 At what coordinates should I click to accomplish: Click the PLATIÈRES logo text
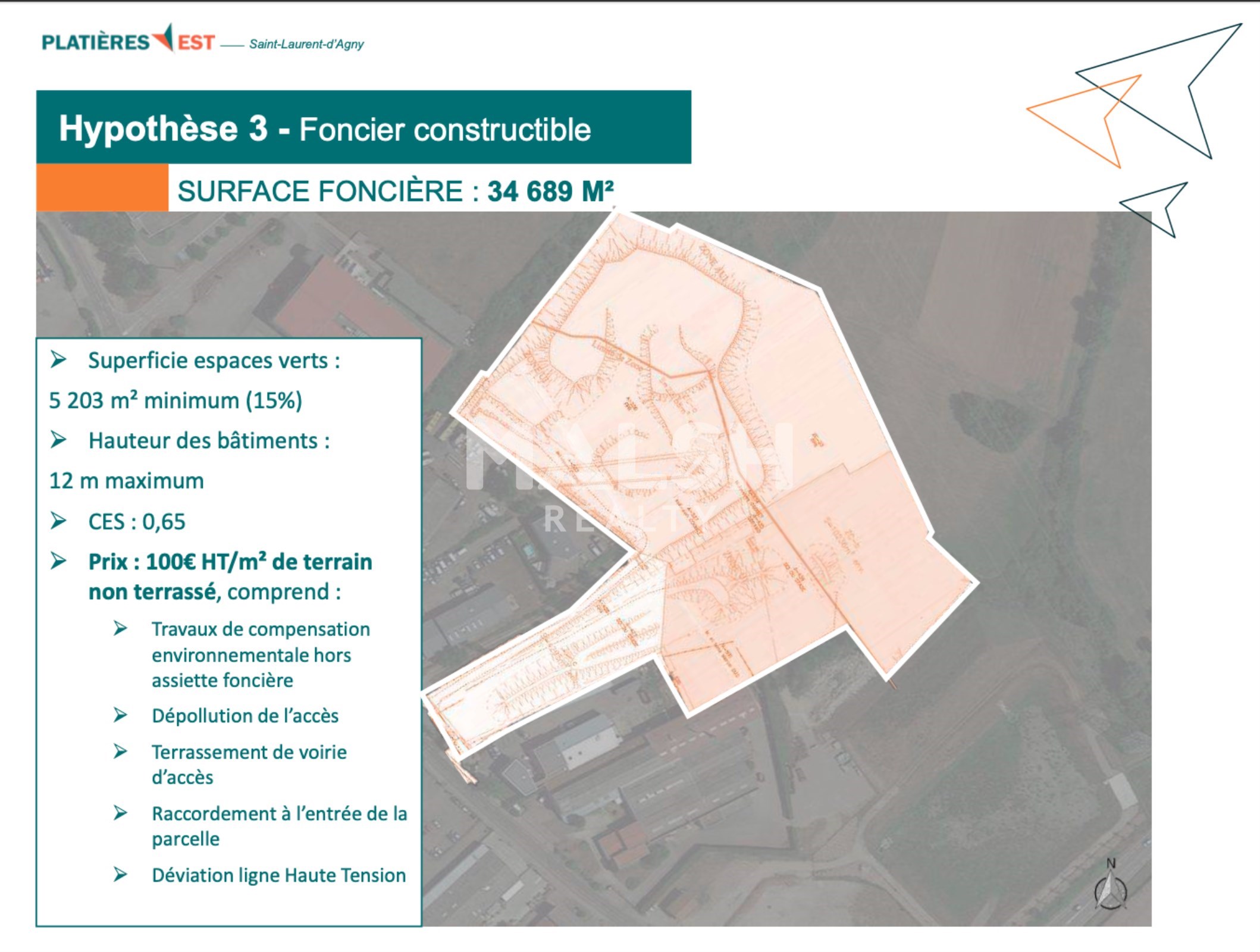coord(95,43)
